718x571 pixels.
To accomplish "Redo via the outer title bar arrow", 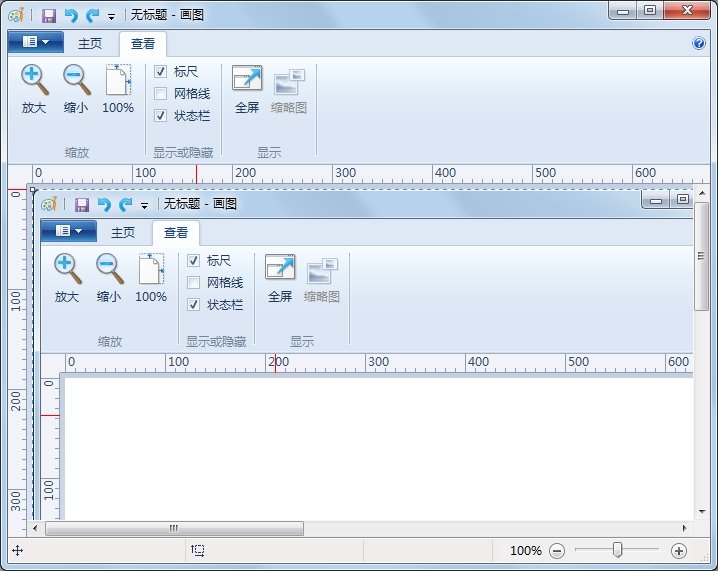I will [x=93, y=16].
